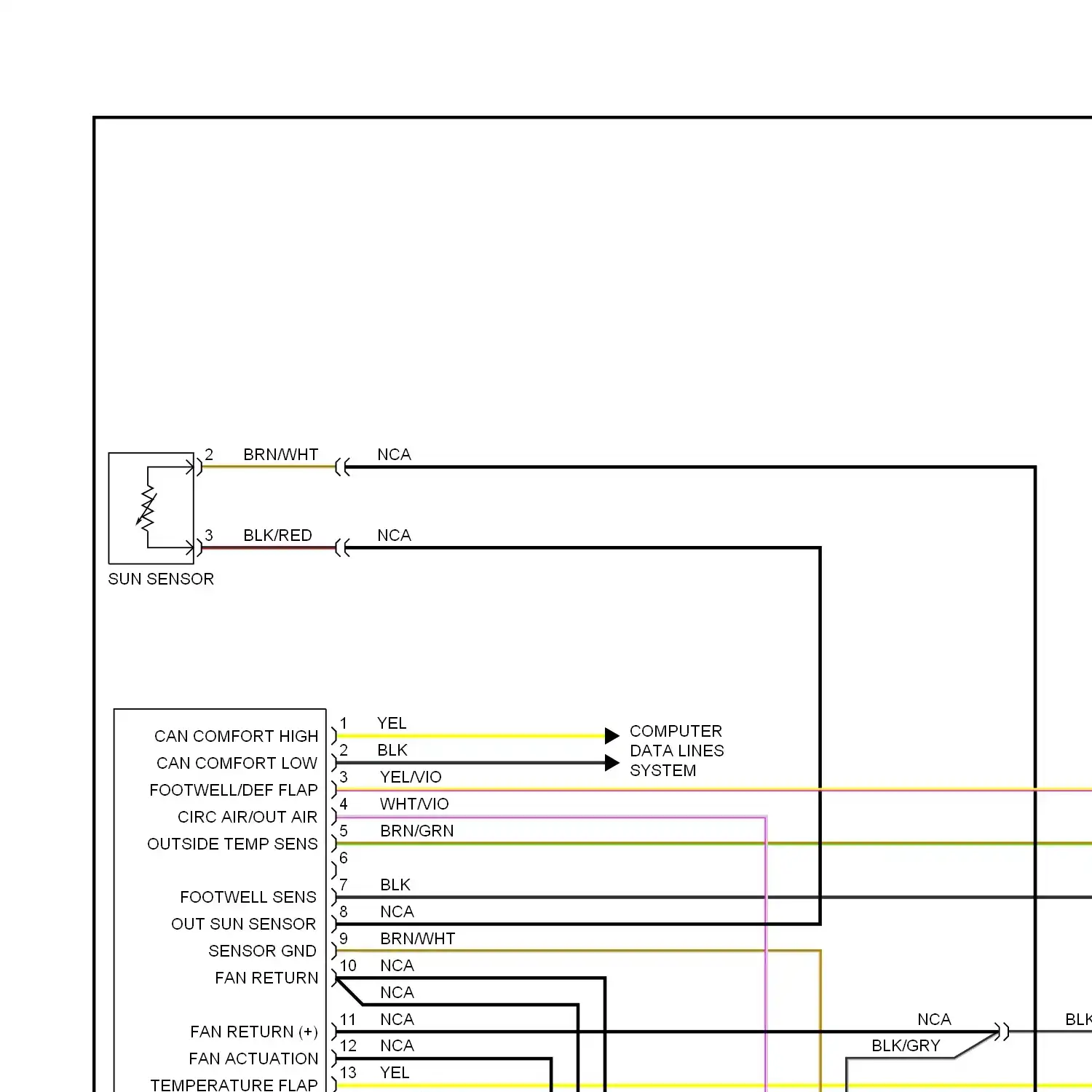This screenshot has width=1092, height=1092.
Task: Click the FAN RETURN (+) terminal label
Action: coord(254,1032)
